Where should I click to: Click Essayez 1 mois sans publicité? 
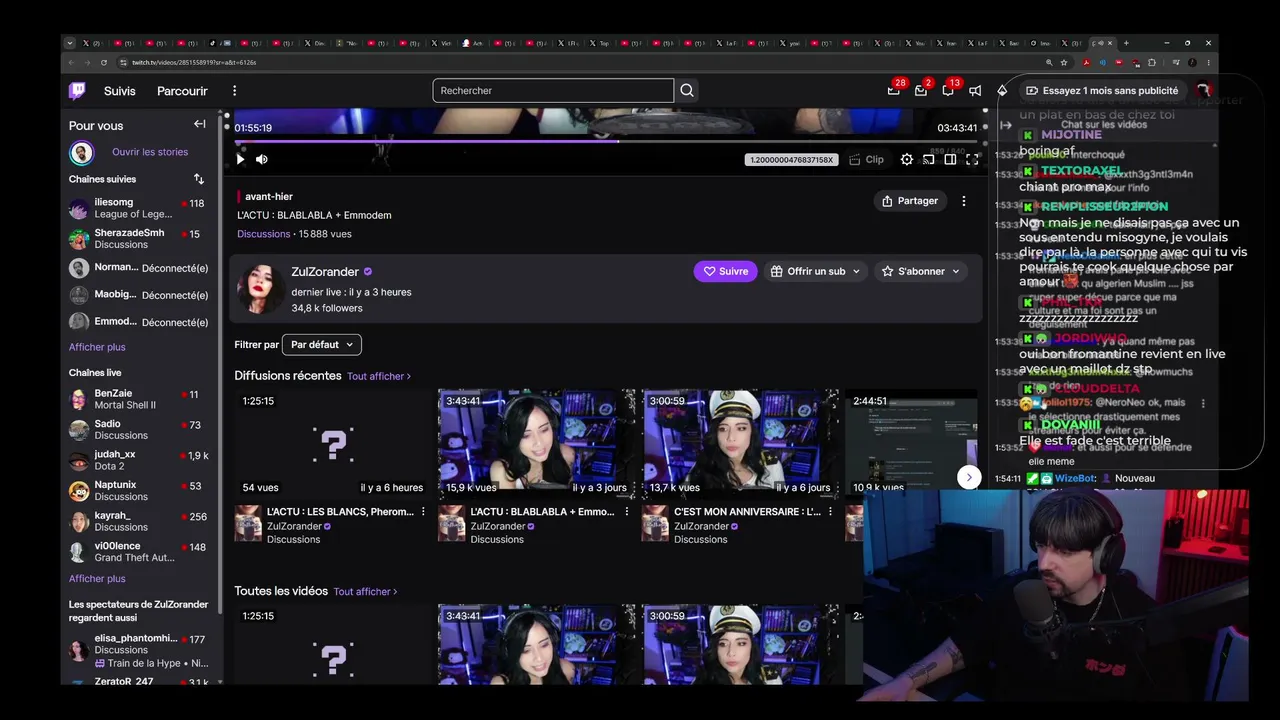[x=1102, y=91]
